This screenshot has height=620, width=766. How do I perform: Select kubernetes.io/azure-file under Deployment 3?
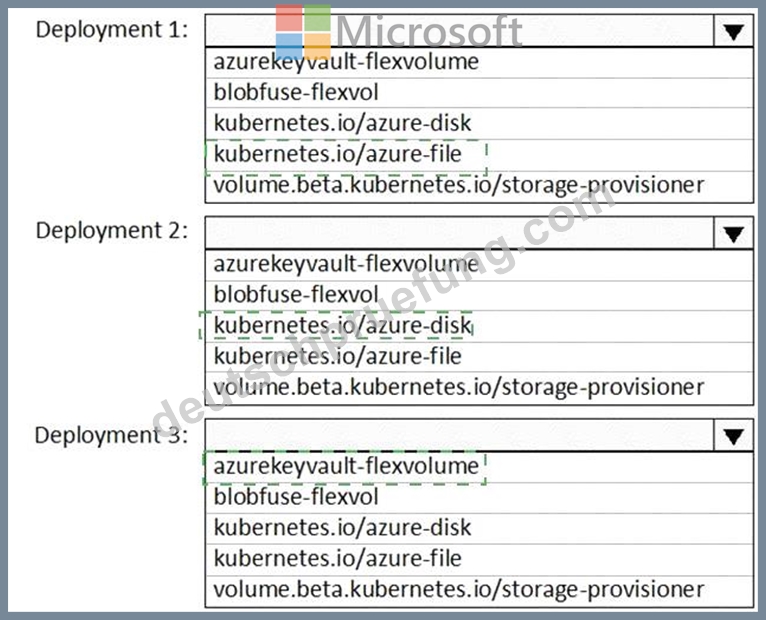tap(479, 559)
